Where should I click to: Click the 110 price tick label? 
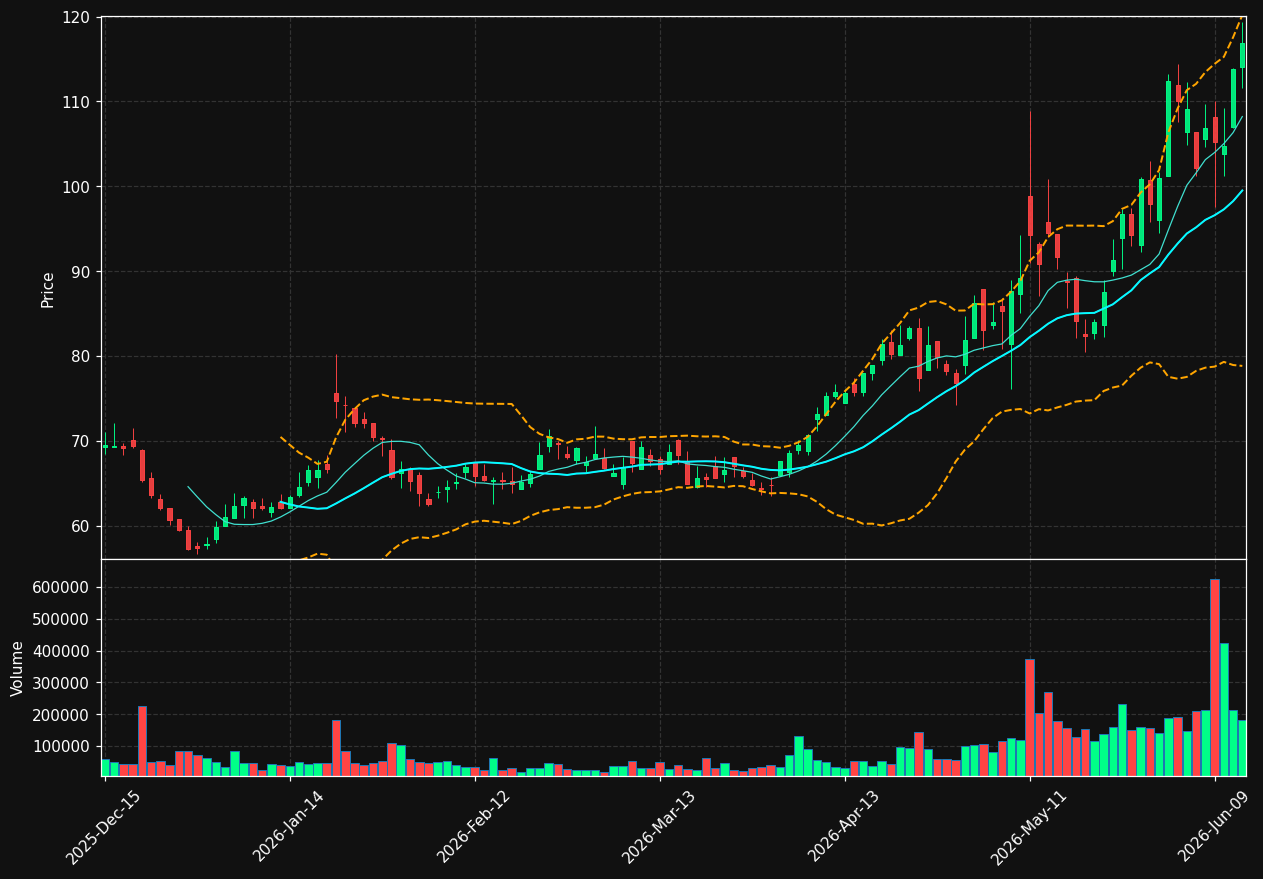[x=76, y=102]
